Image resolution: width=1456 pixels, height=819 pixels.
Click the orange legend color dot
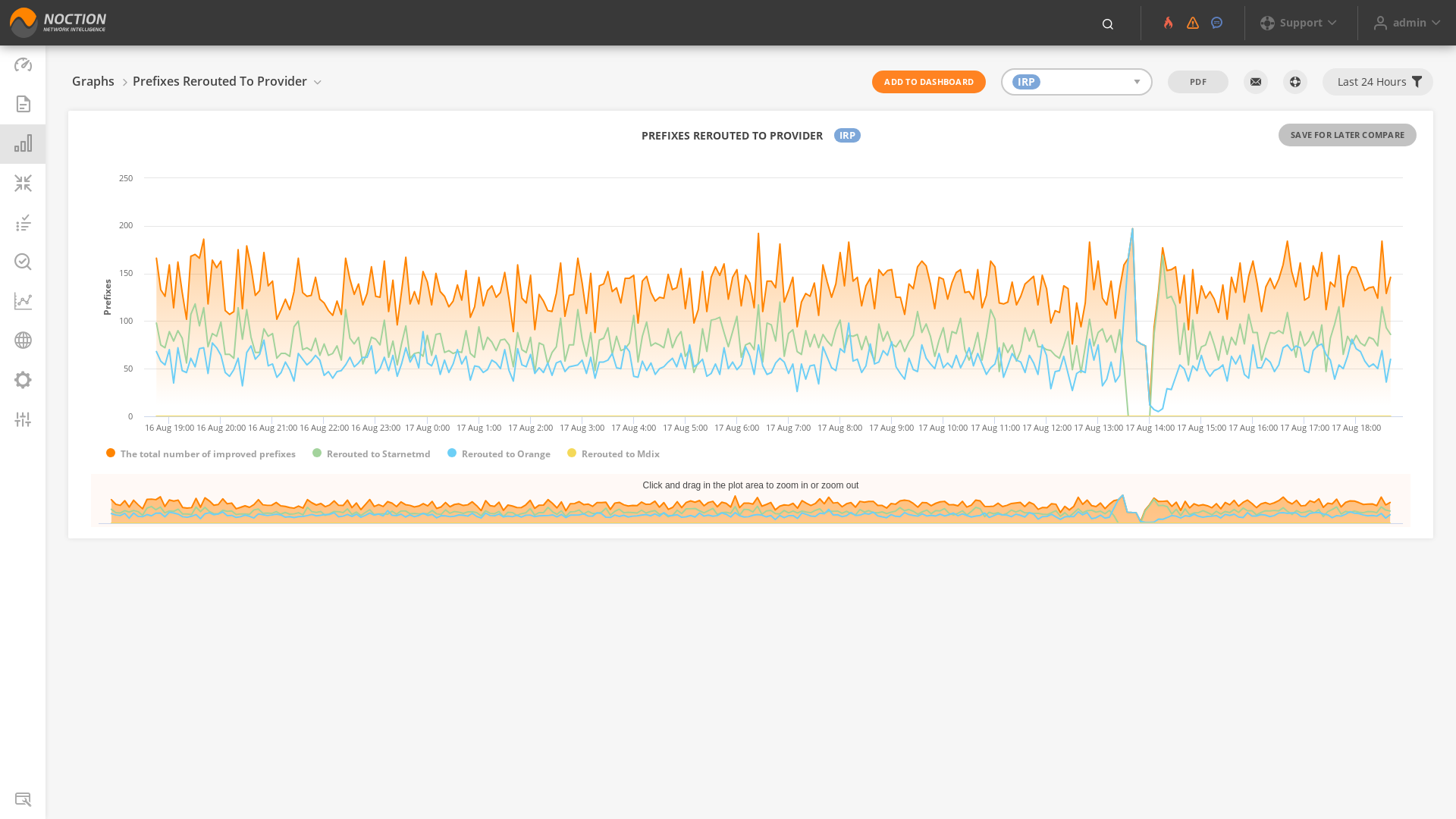pyautogui.click(x=111, y=453)
